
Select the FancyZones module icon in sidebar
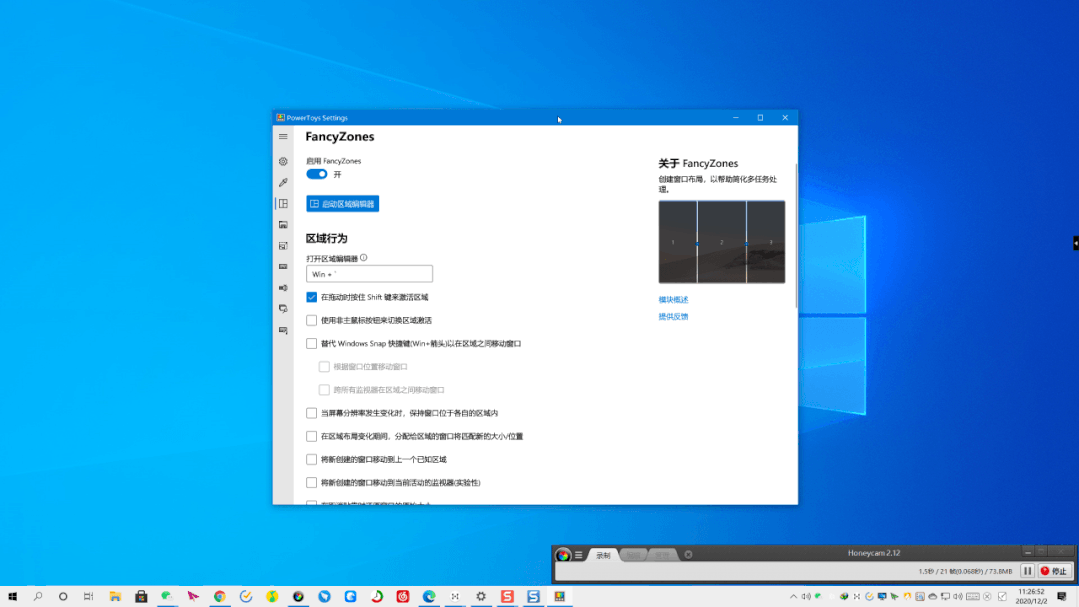point(283,203)
